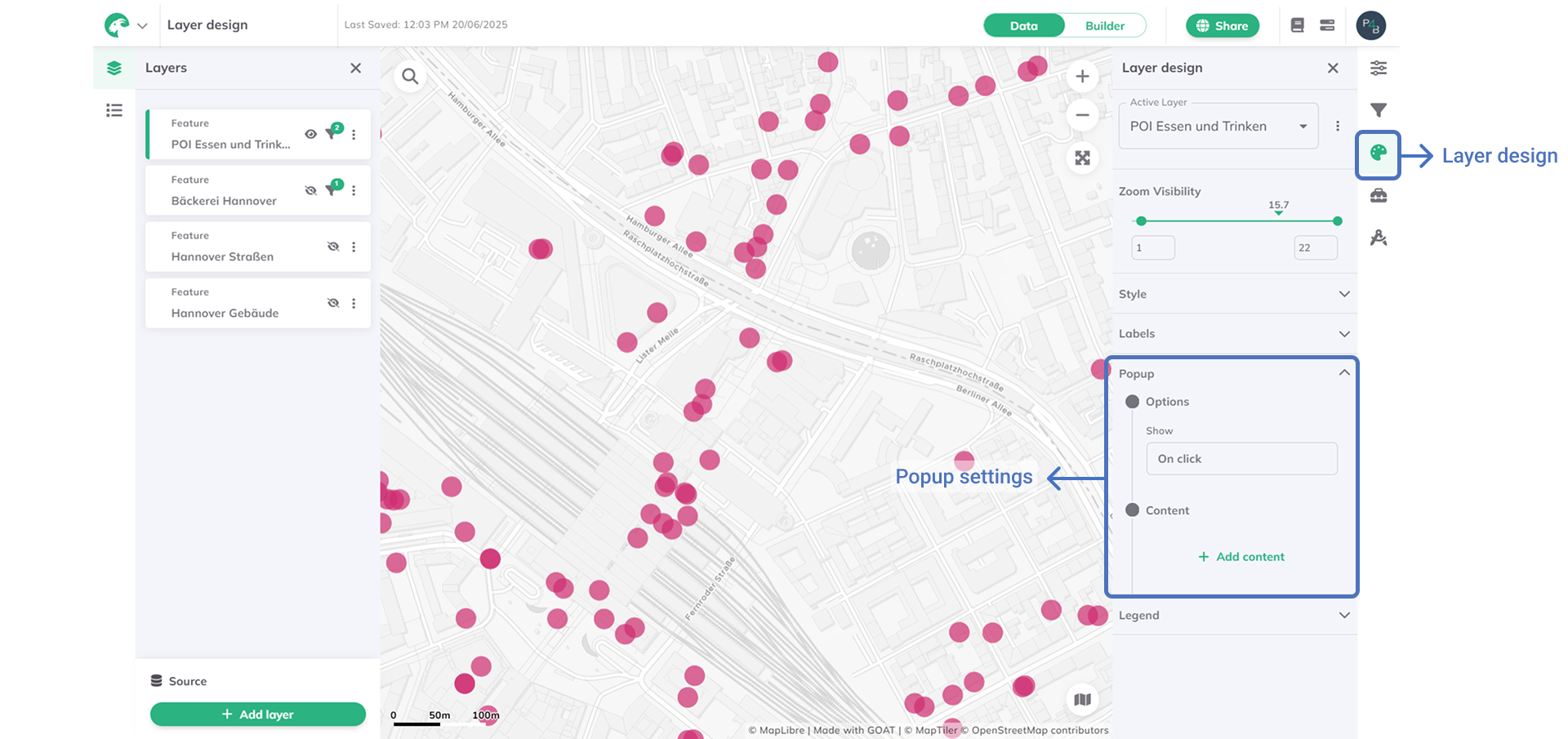Toggle fullscreen map view icon
This screenshot has height=739, width=1568.
click(1082, 158)
